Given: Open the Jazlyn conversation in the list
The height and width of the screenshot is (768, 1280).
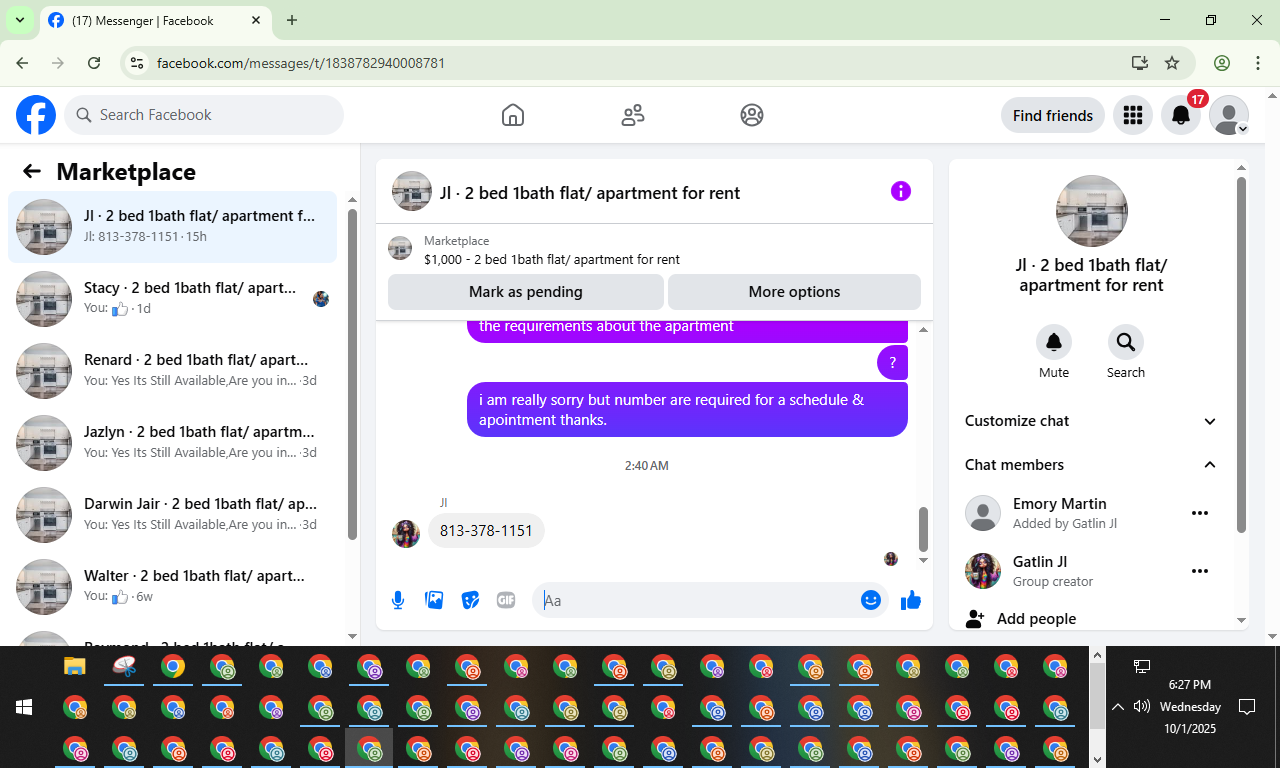Looking at the screenshot, I should click(172, 443).
